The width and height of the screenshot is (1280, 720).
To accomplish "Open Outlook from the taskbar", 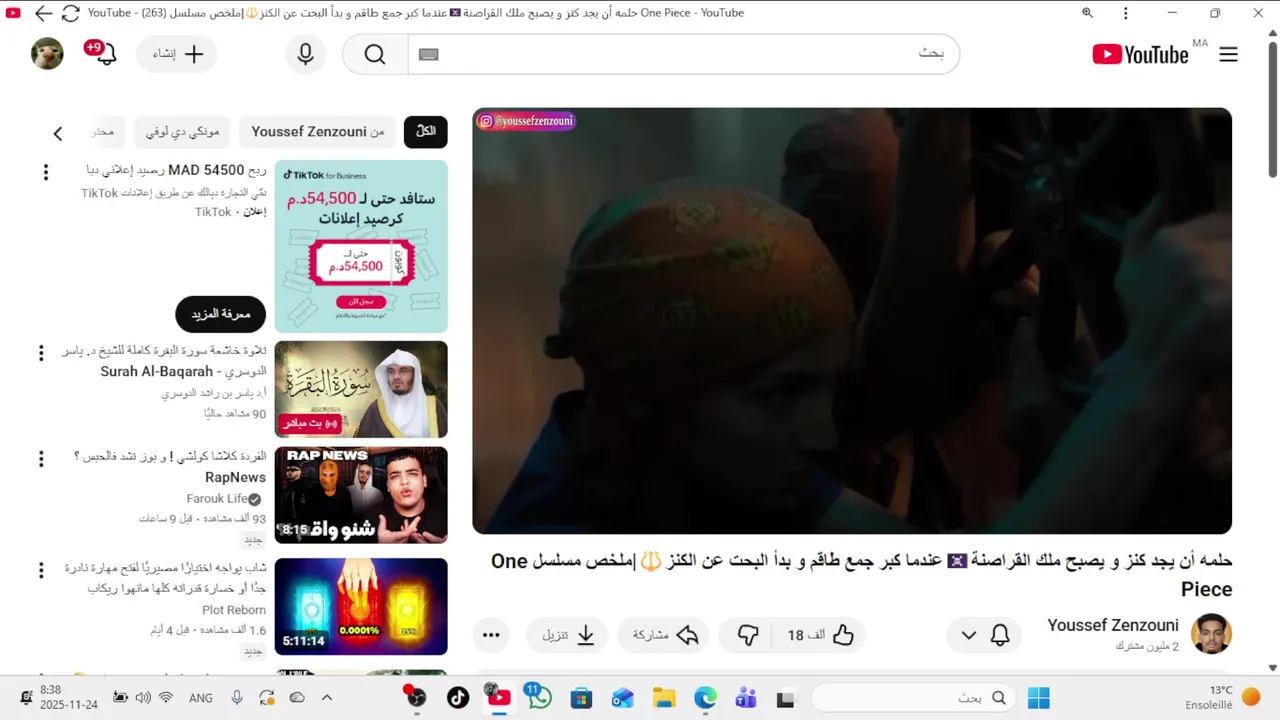I will tap(622, 697).
